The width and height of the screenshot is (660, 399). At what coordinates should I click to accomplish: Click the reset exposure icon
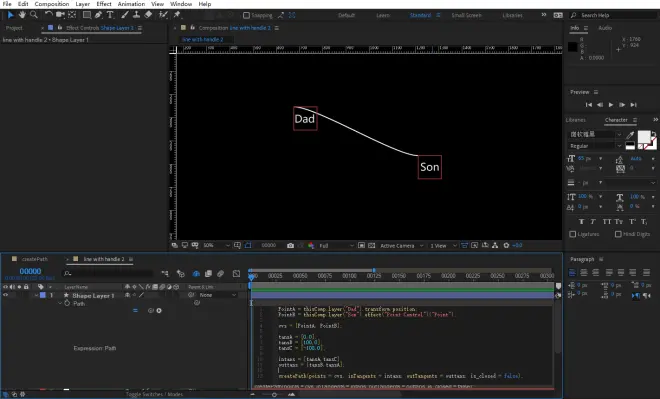click(x=506, y=245)
